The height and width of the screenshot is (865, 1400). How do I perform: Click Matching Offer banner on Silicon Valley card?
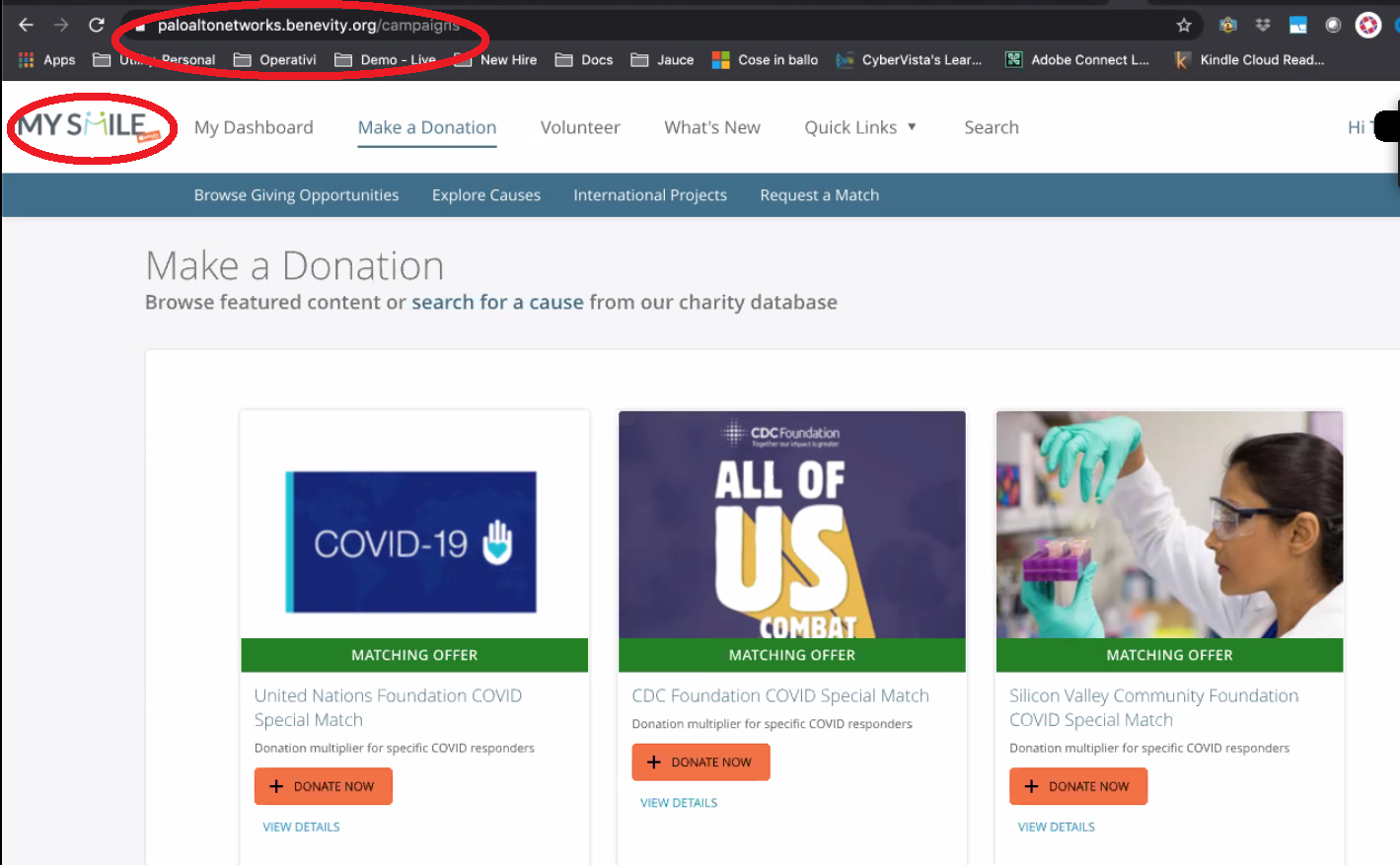click(x=1170, y=655)
